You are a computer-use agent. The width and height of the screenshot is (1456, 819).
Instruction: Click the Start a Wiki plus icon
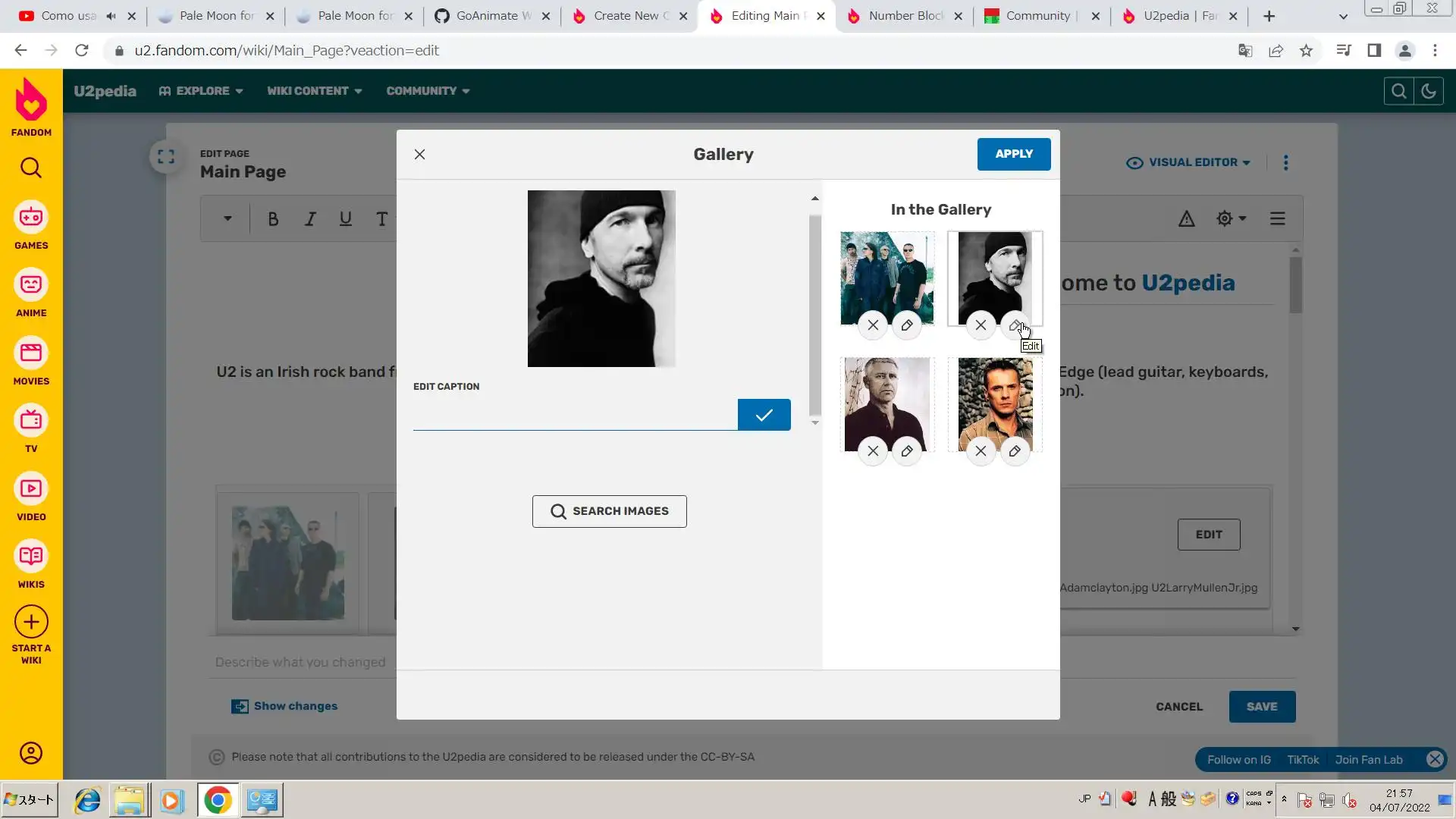[x=31, y=622]
